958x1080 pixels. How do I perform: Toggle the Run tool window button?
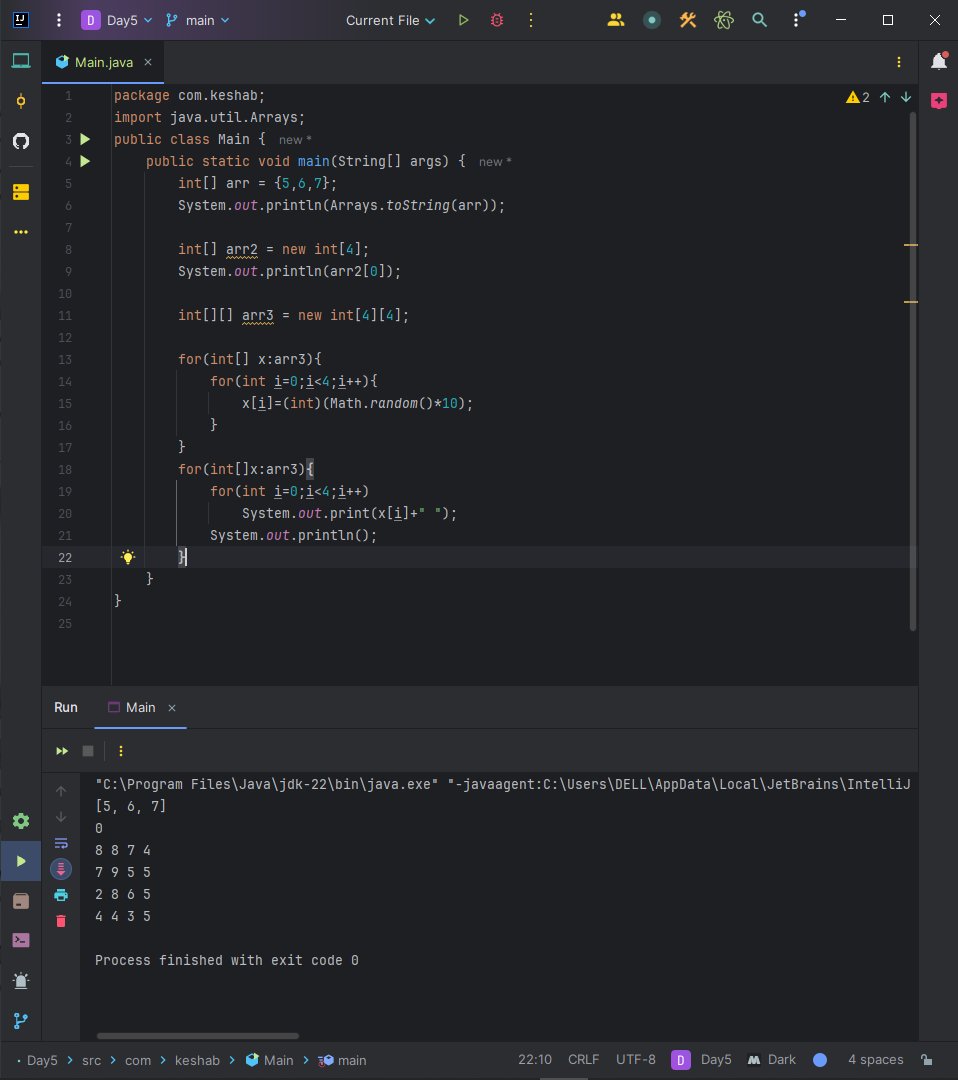coord(21,861)
